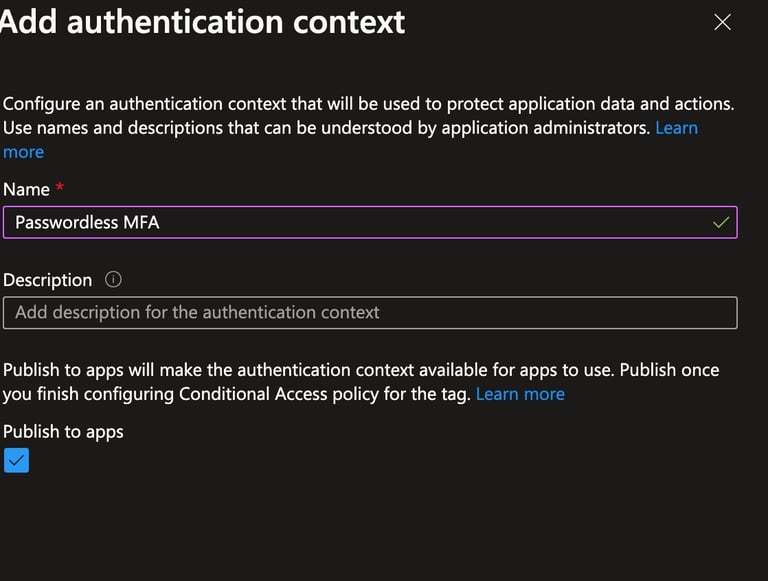Screen dimensions: 768x581
Task: Click the "Add authentication context" heading
Action: click(x=202, y=22)
